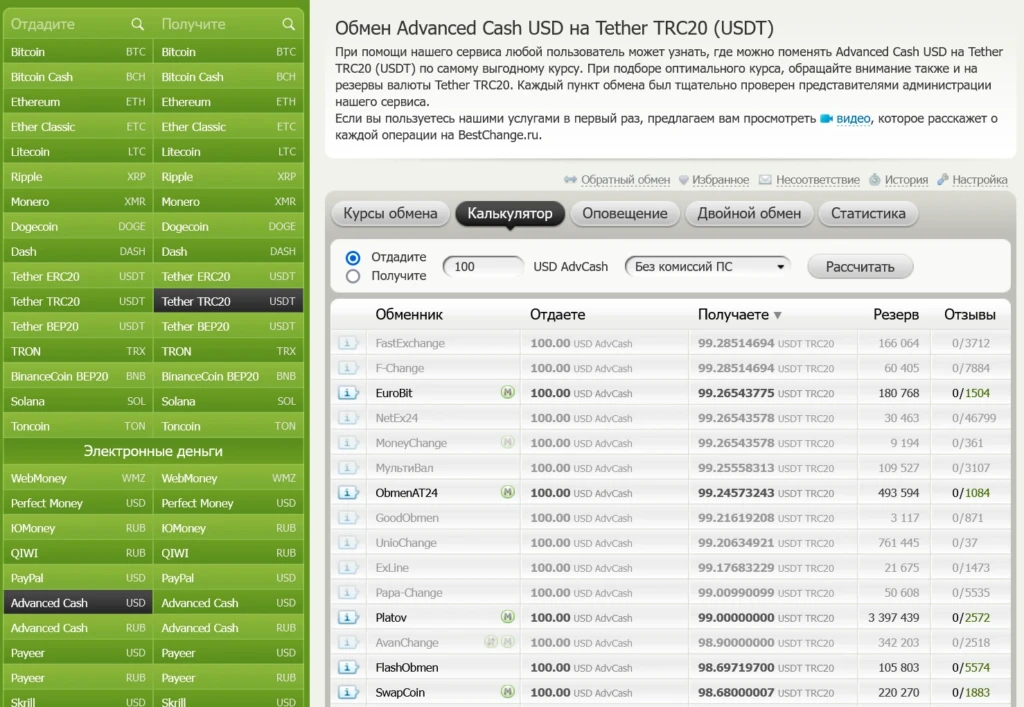Viewport: 1024px width, 707px height.
Task: Open FlashObmen reviews count 5574
Action: coord(977,668)
